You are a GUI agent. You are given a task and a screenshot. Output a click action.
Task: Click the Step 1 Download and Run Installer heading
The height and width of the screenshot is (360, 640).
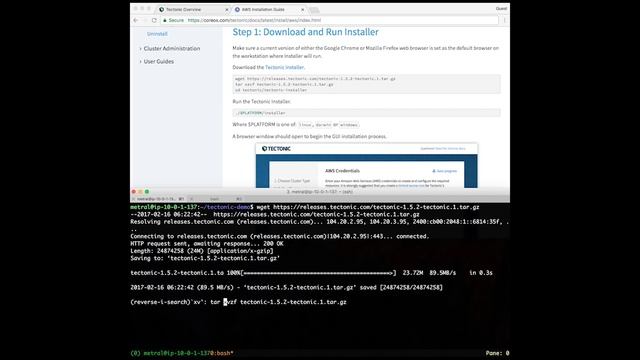(x=305, y=32)
